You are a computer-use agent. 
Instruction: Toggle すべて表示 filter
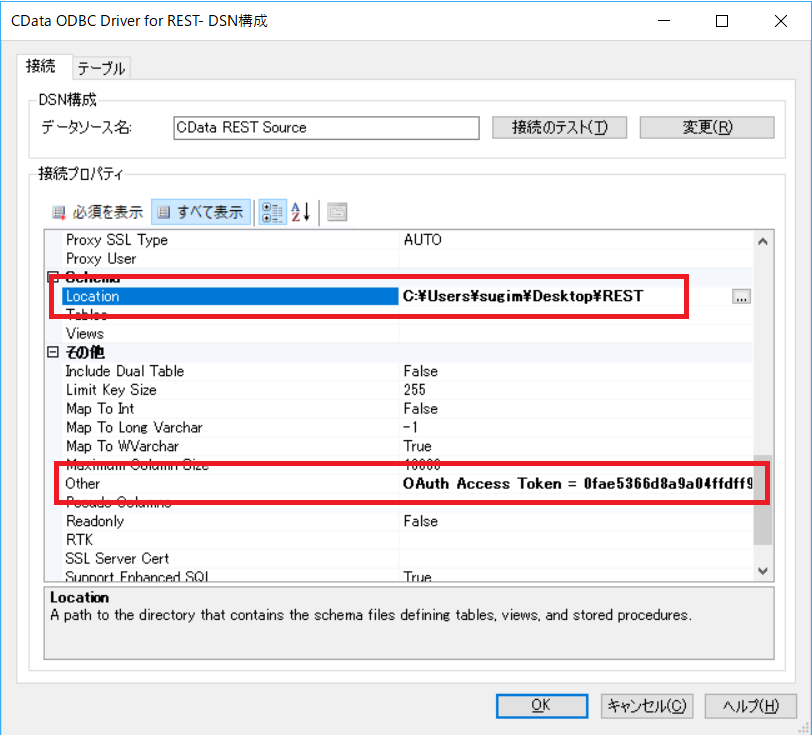201,212
